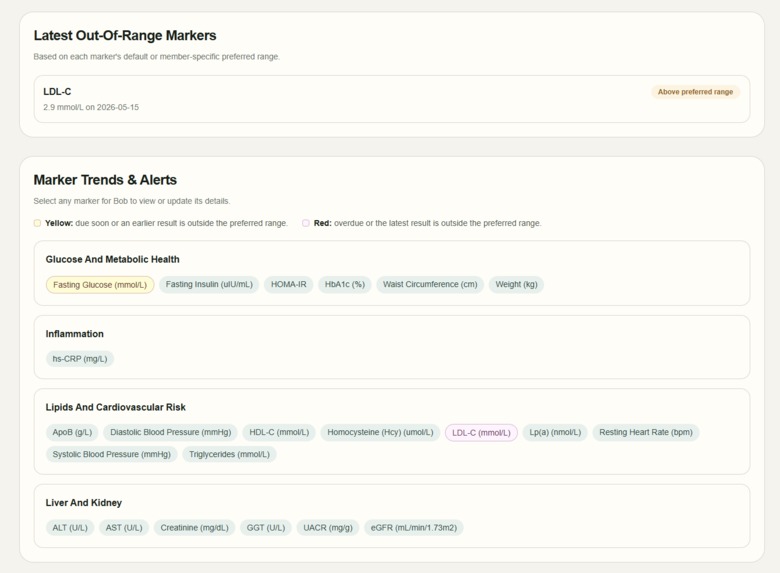Click the red legend swatch
Image resolution: width=780 pixels, height=573 pixels.
pos(306,223)
